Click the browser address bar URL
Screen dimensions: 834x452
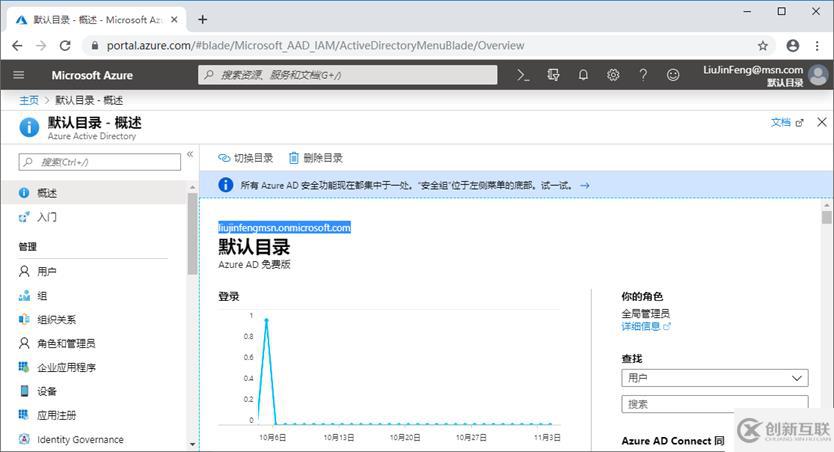tap(315, 46)
